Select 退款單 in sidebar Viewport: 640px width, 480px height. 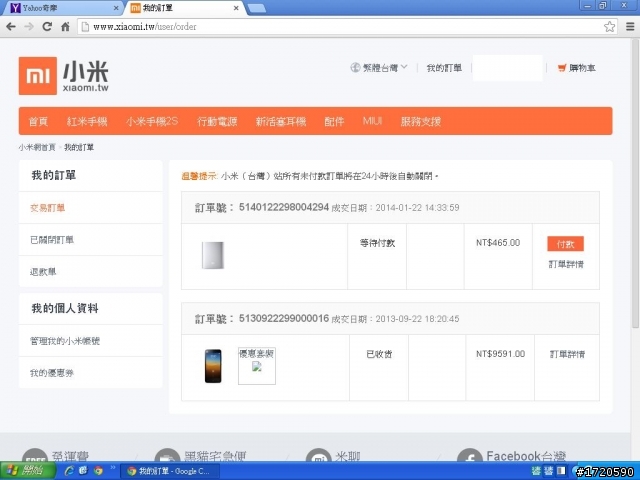click(x=43, y=272)
